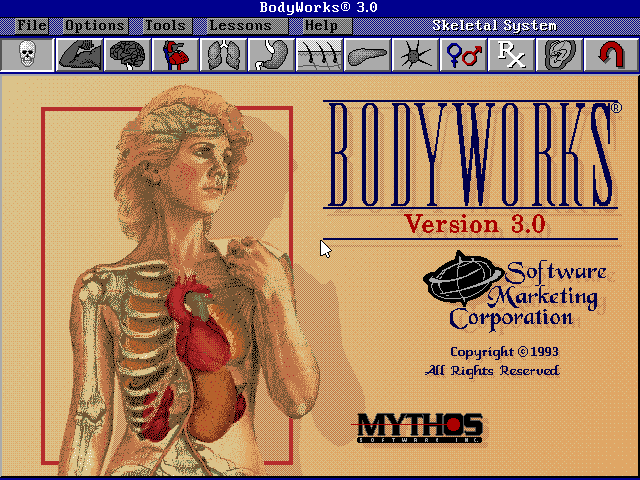Viewport: 640px width, 480px height.
Task: Open the Muscular System arm icon
Action: 80,55
